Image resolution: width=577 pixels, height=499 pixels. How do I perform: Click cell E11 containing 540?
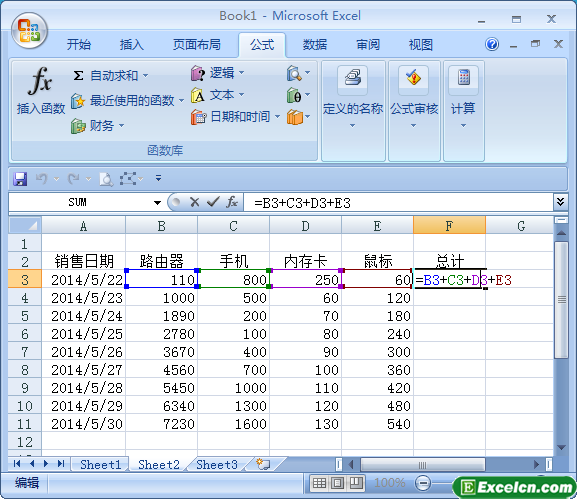coord(377,424)
